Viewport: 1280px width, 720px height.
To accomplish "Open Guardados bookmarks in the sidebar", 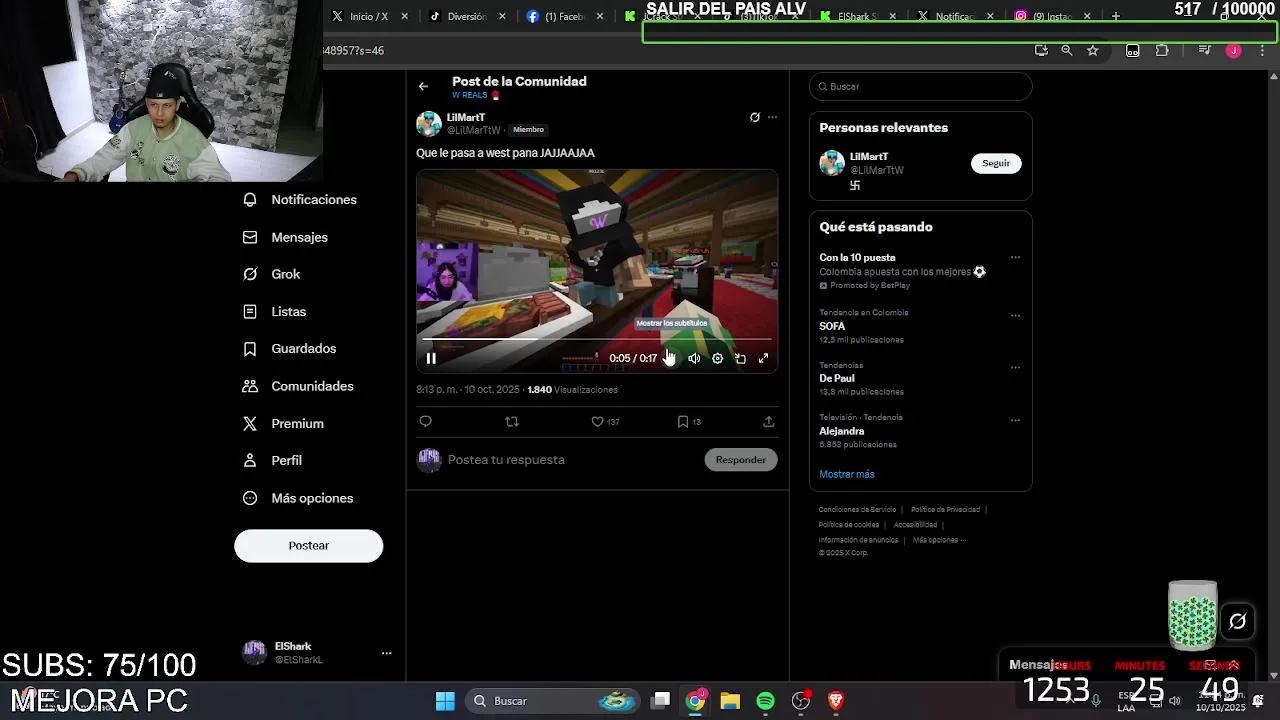I will pos(290,349).
